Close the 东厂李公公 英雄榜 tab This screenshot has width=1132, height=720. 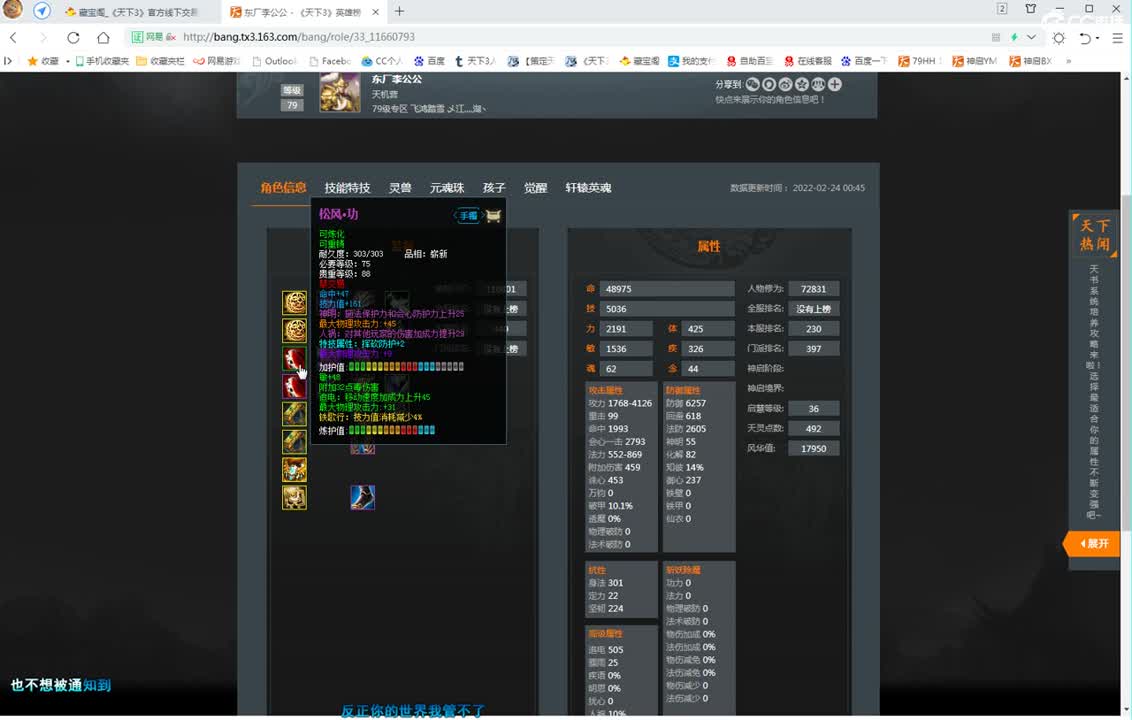375,12
